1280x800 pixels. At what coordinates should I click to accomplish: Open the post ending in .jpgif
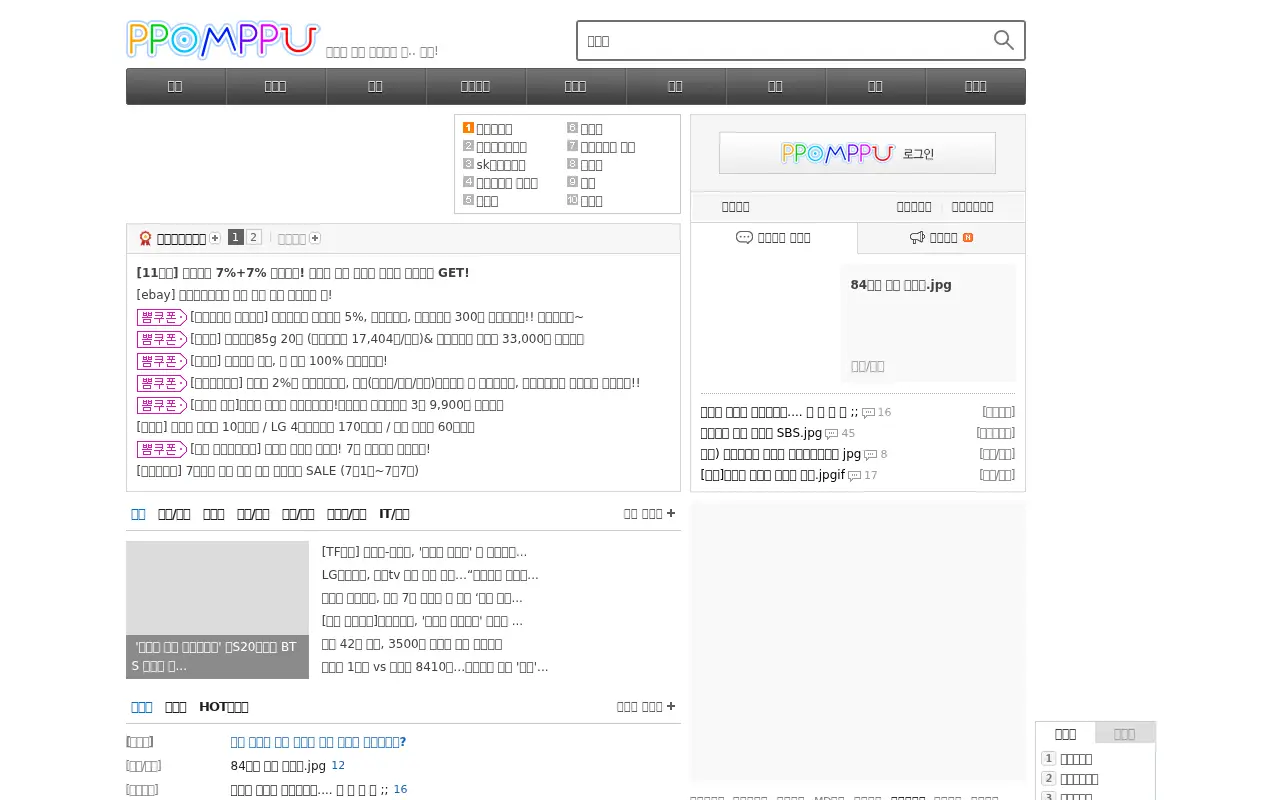(773, 475)
